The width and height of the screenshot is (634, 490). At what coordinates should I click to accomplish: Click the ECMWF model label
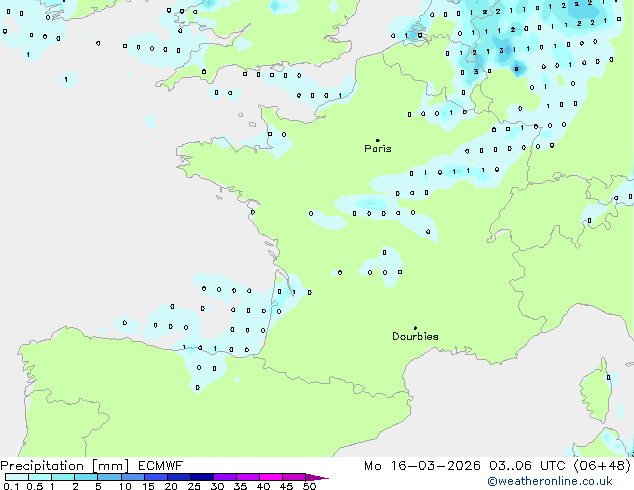161,466
